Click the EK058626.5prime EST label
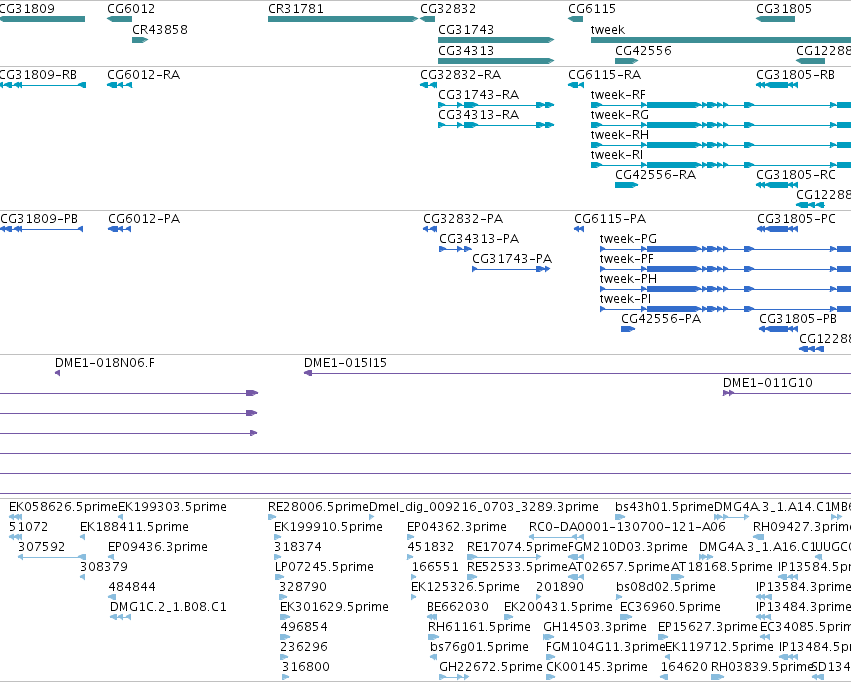 point(63,507)
